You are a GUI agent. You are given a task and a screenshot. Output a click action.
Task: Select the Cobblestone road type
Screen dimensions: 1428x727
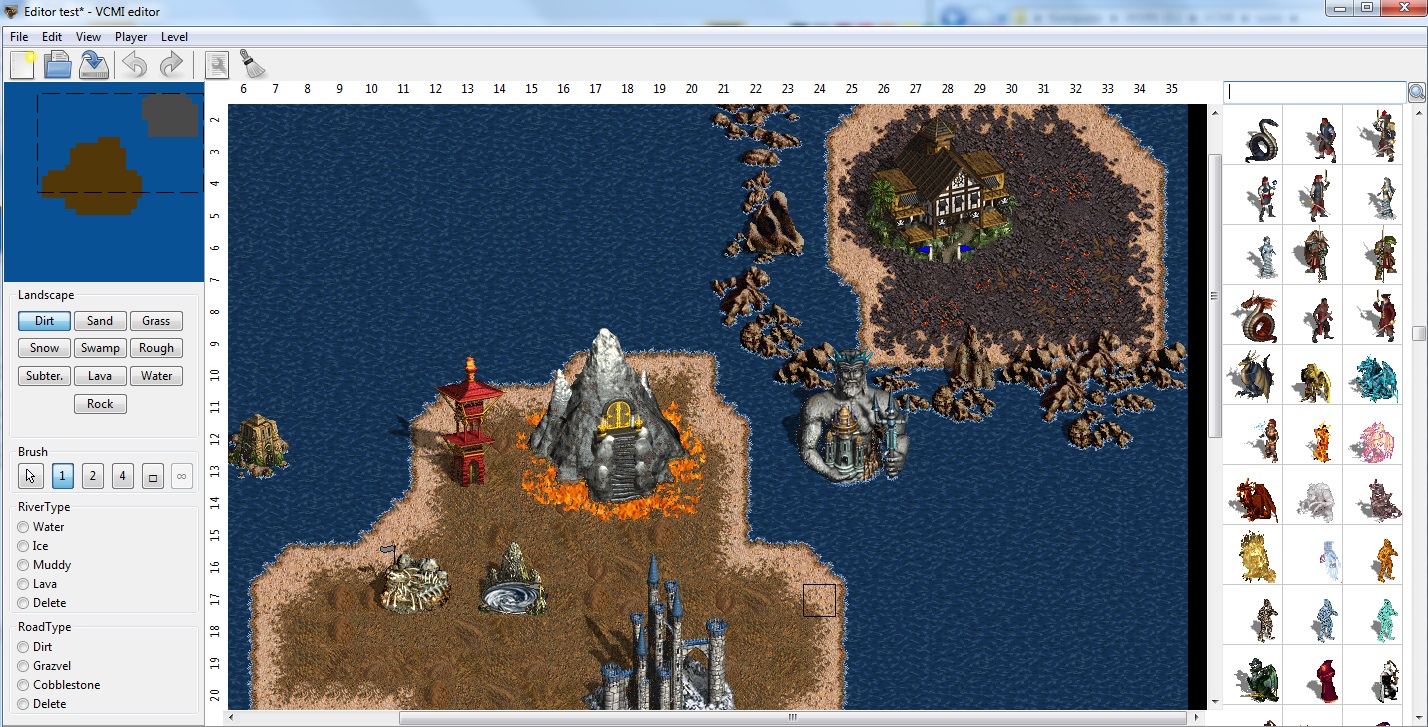(58, 685)
